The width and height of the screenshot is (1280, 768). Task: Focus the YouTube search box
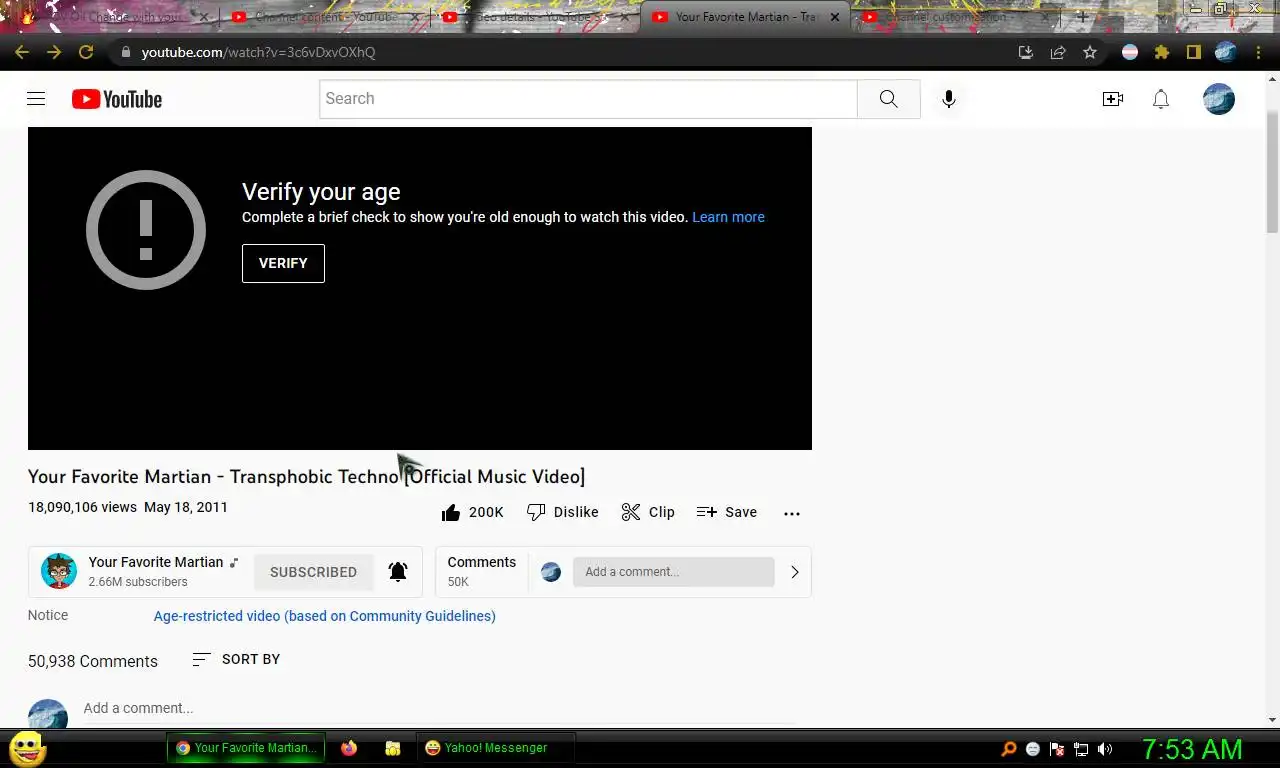pos(588,99)
